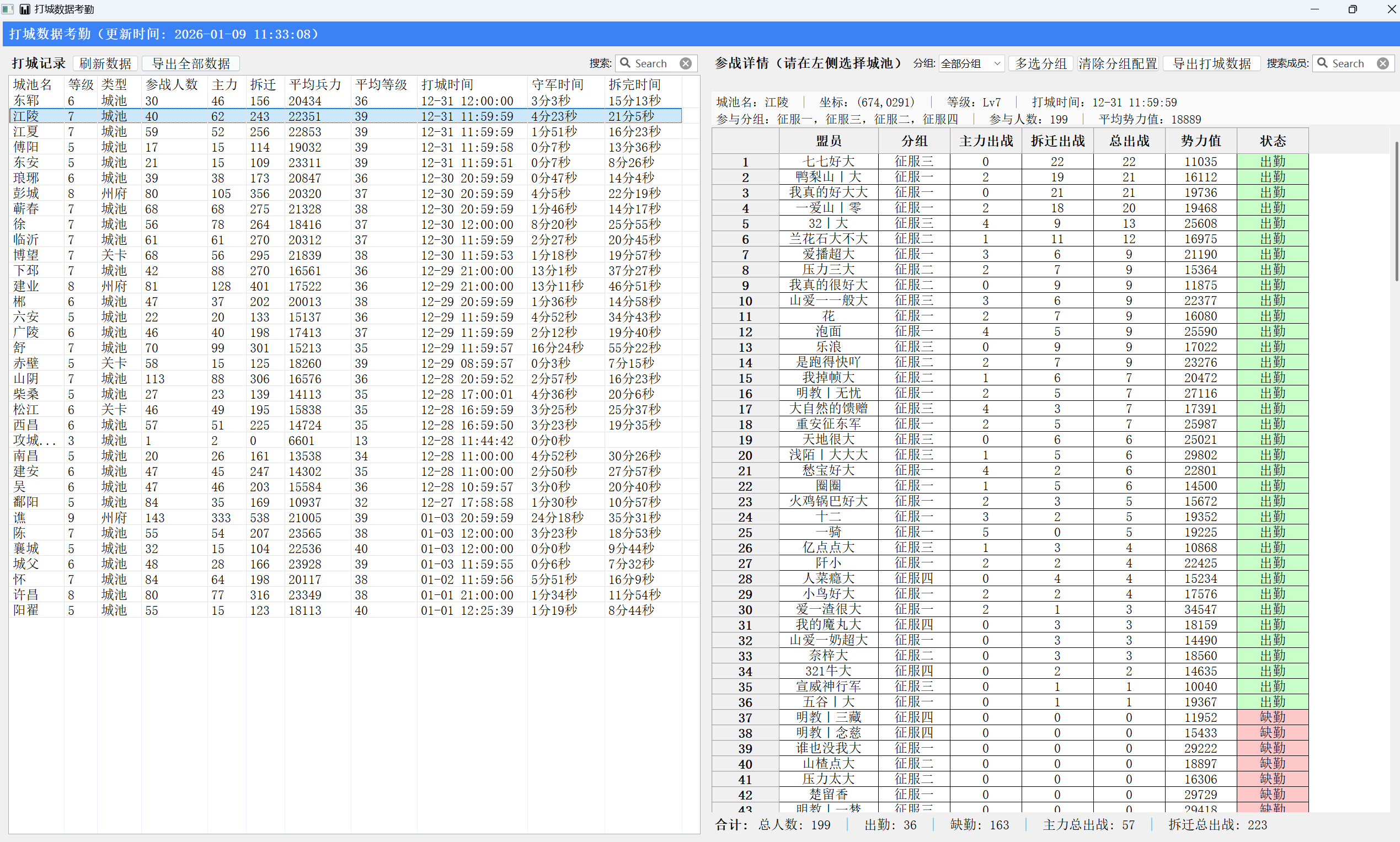
Task: Click member name 宣威神行军
Action: click(x=829, y=687)
